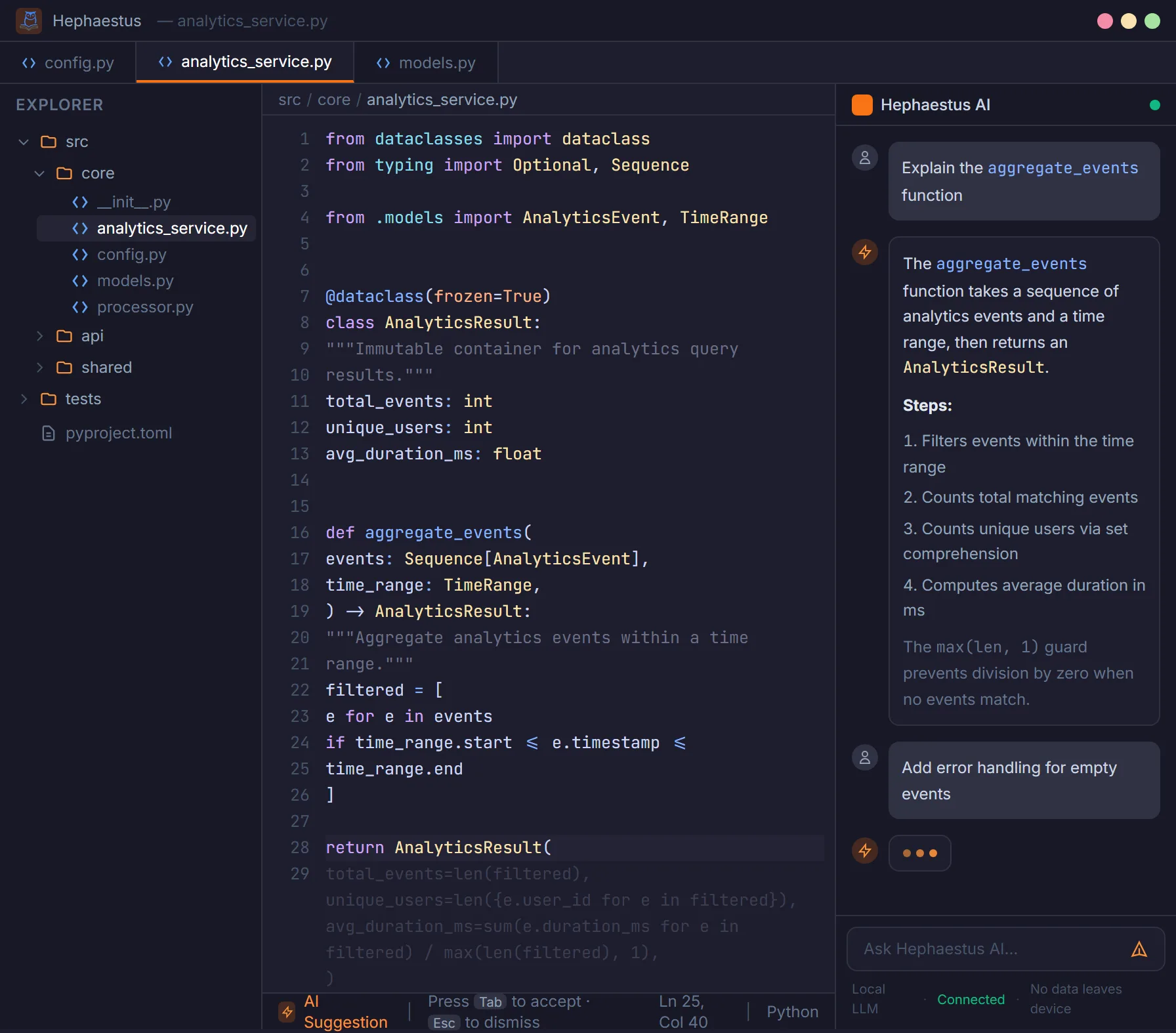Click the __init__.py code file icon
The height and width of the screenshot is (1033, 1176).
point(80,202)
